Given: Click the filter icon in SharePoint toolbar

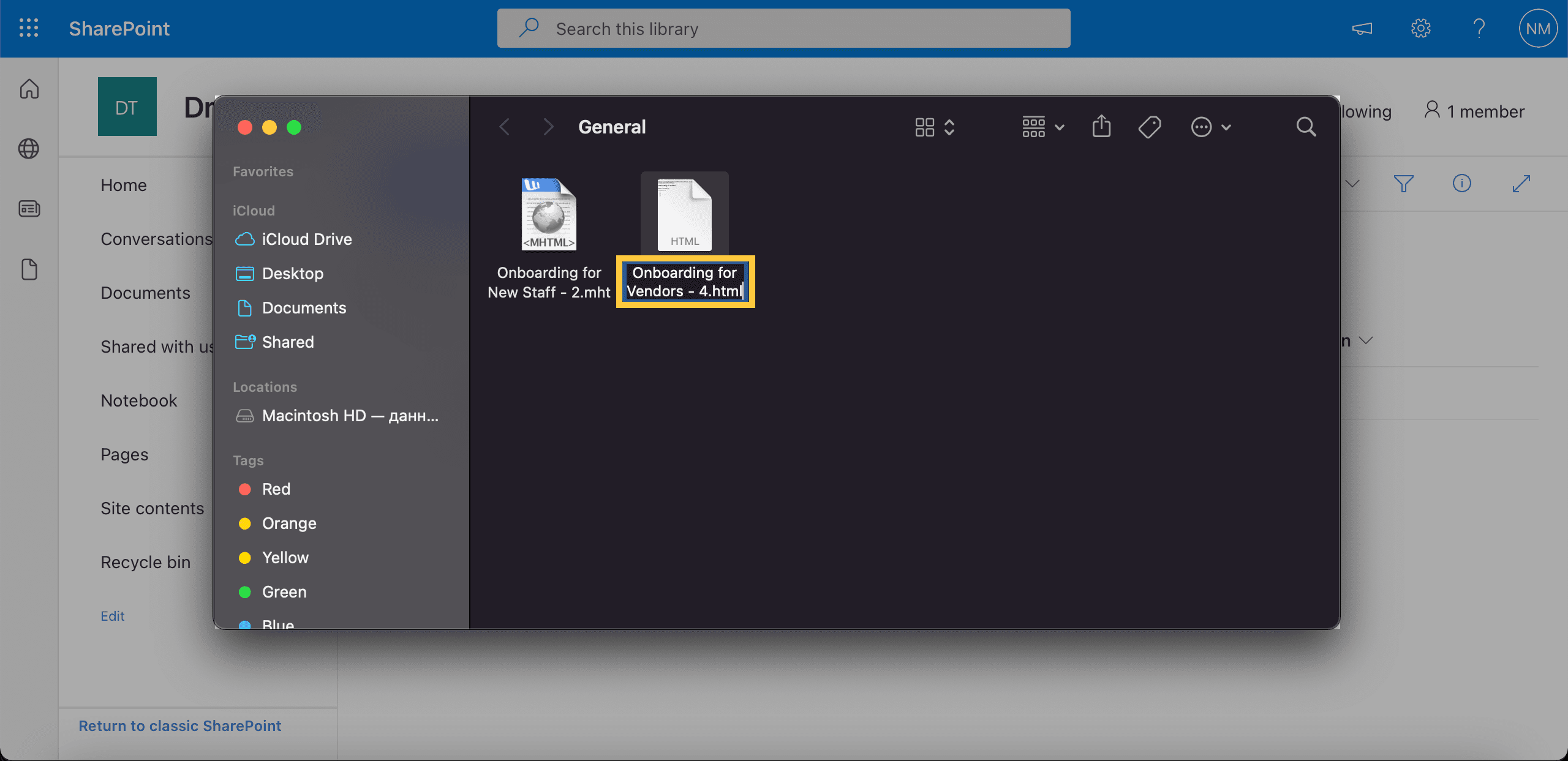Looking at the screenshot, I should click(1403, 183).
